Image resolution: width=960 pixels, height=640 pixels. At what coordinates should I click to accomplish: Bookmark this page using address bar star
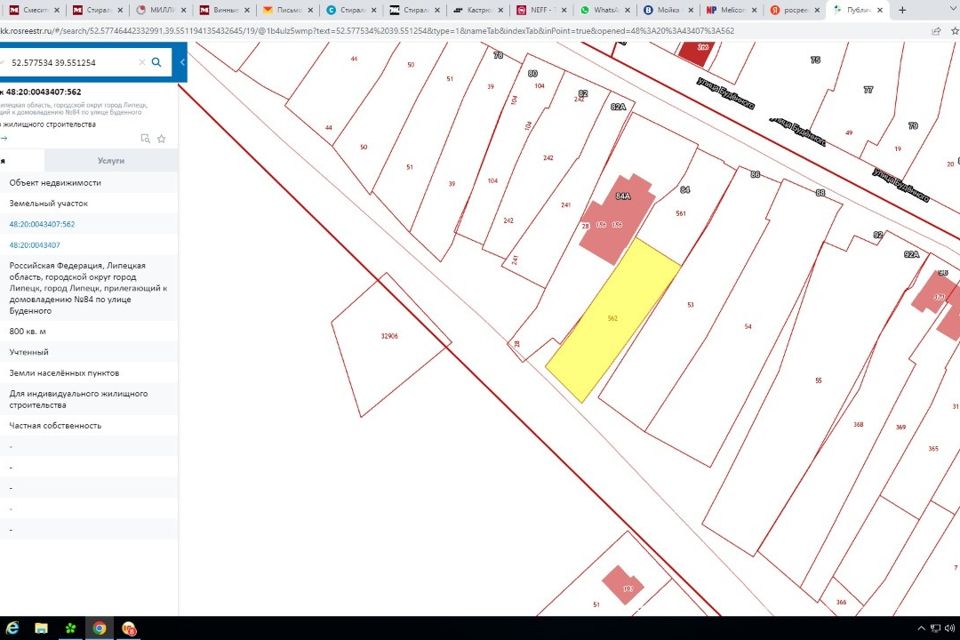pyautogui.click(x=955, y=31)
